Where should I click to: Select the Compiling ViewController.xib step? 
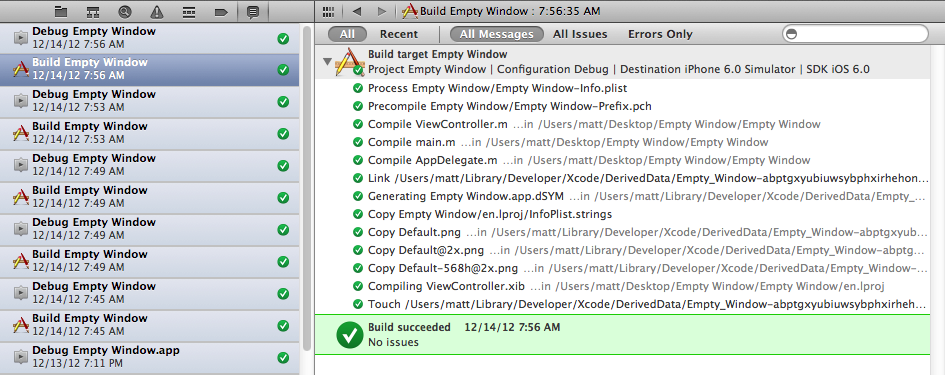pos(623,286)
